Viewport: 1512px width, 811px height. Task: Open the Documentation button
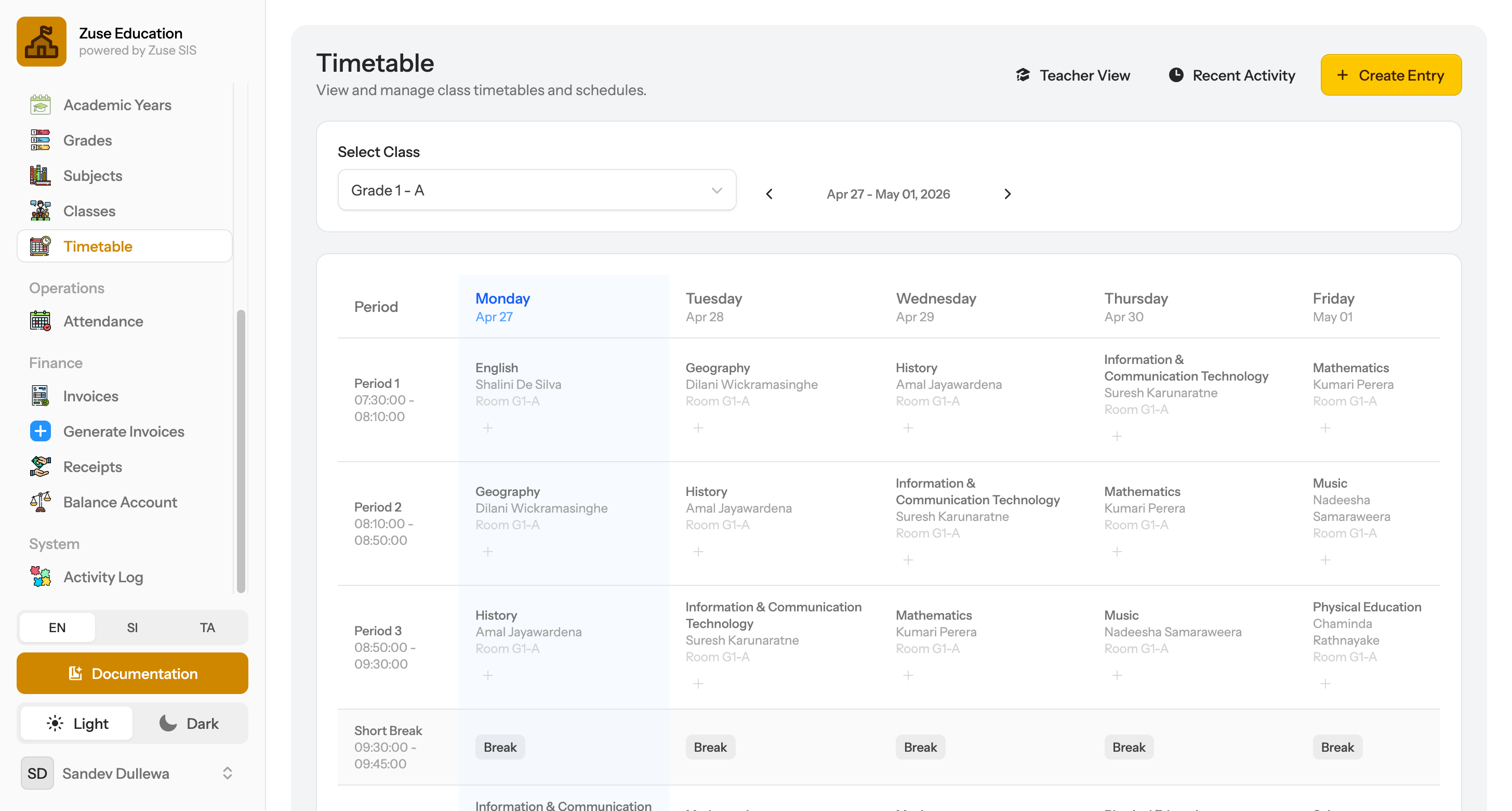coord(132,673)
